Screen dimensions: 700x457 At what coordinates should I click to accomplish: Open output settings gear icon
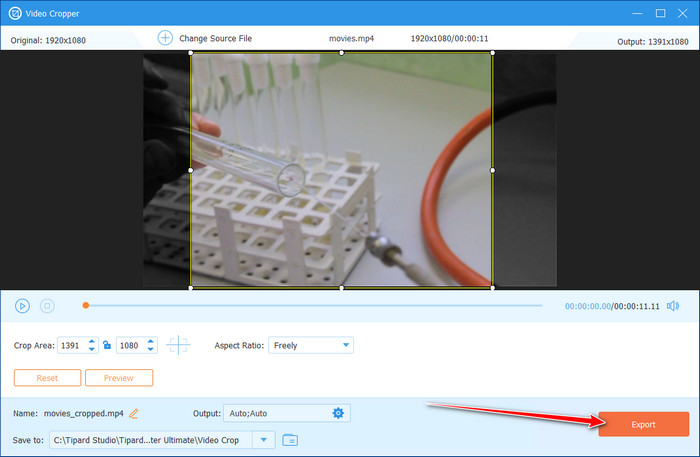coord(338,413)
